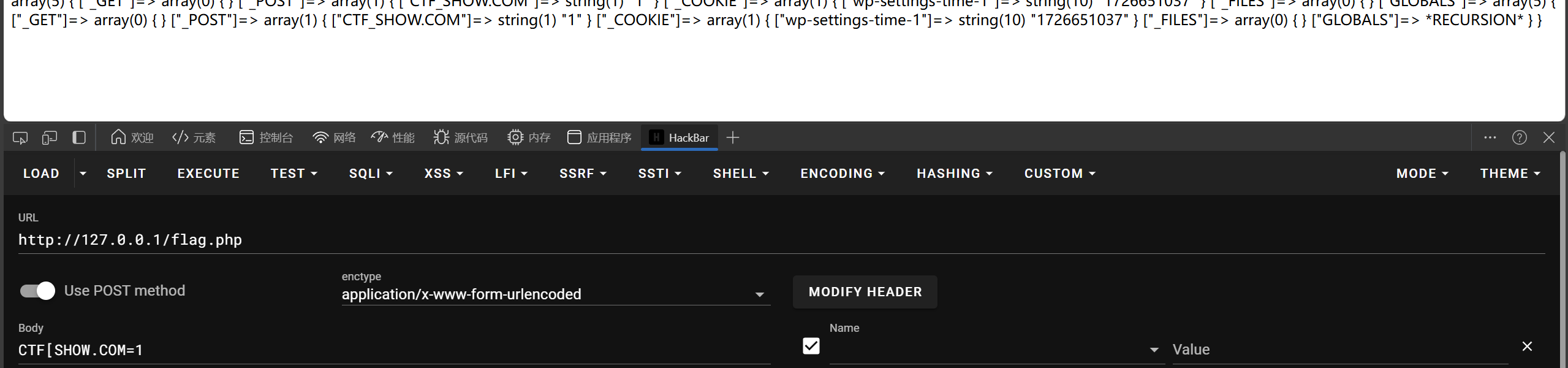This screenshot has width=1568, height=368.
Task: Open the DevTools help icon
Action: 1520,138
